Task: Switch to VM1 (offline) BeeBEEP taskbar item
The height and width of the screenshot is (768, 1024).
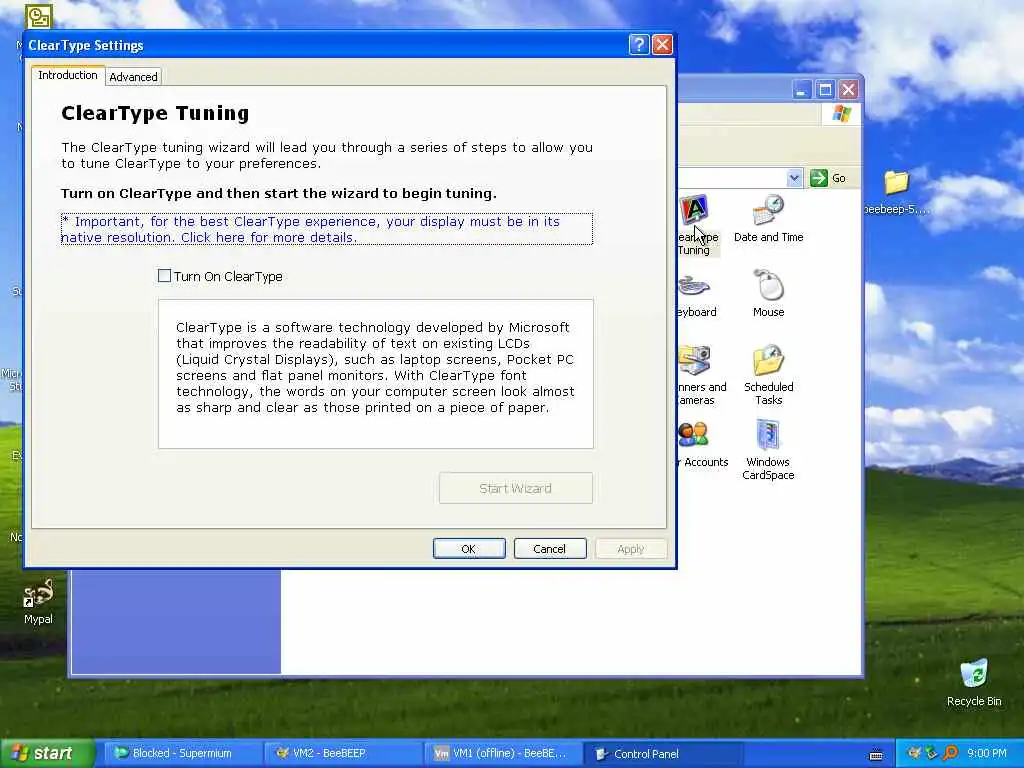Action: [502, 753]
